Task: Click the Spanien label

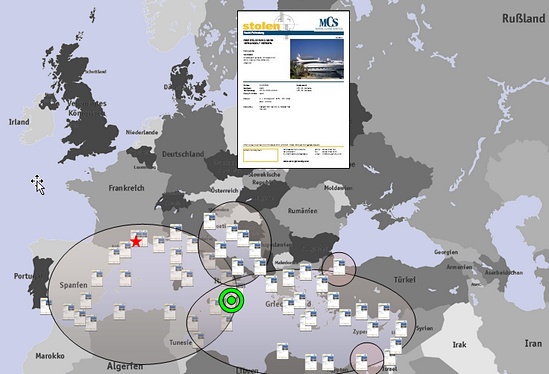Action: tap(74, 285)
